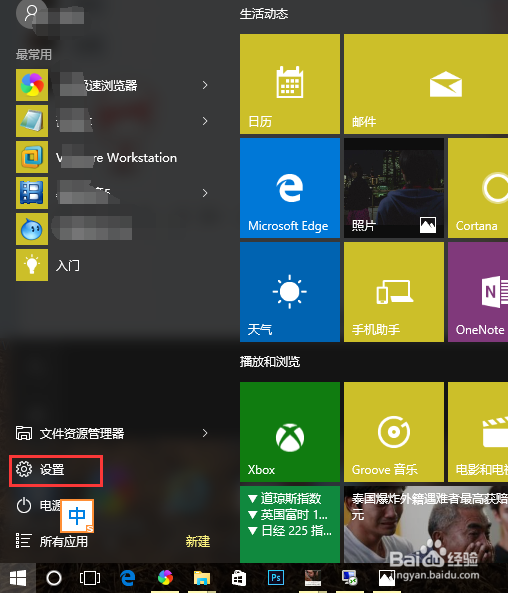
Task: Switch to Photoshop on the taskbar
Action: pyautogui.click(x=276, y=578)
